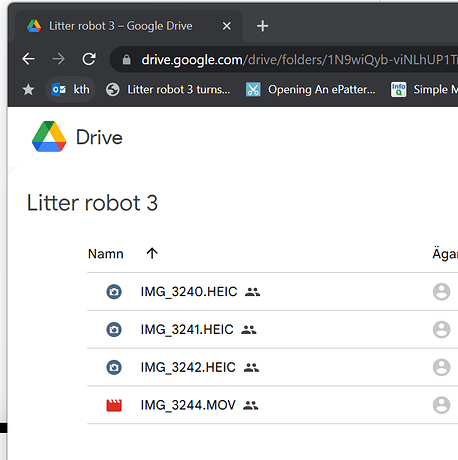Click the image icon beside IMG_3240.HEIC
Screen dimensions: 458x460
(114, 292)
